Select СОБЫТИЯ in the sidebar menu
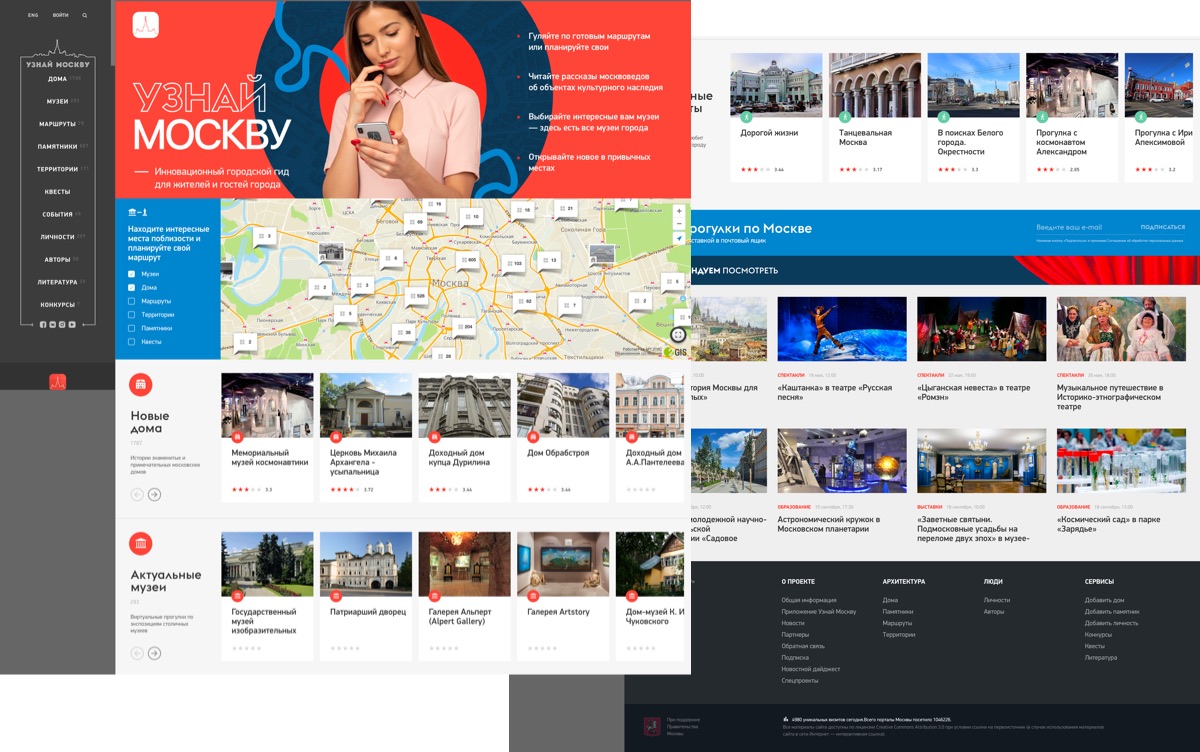This screenshot has height=752, width=1200. 57,214
